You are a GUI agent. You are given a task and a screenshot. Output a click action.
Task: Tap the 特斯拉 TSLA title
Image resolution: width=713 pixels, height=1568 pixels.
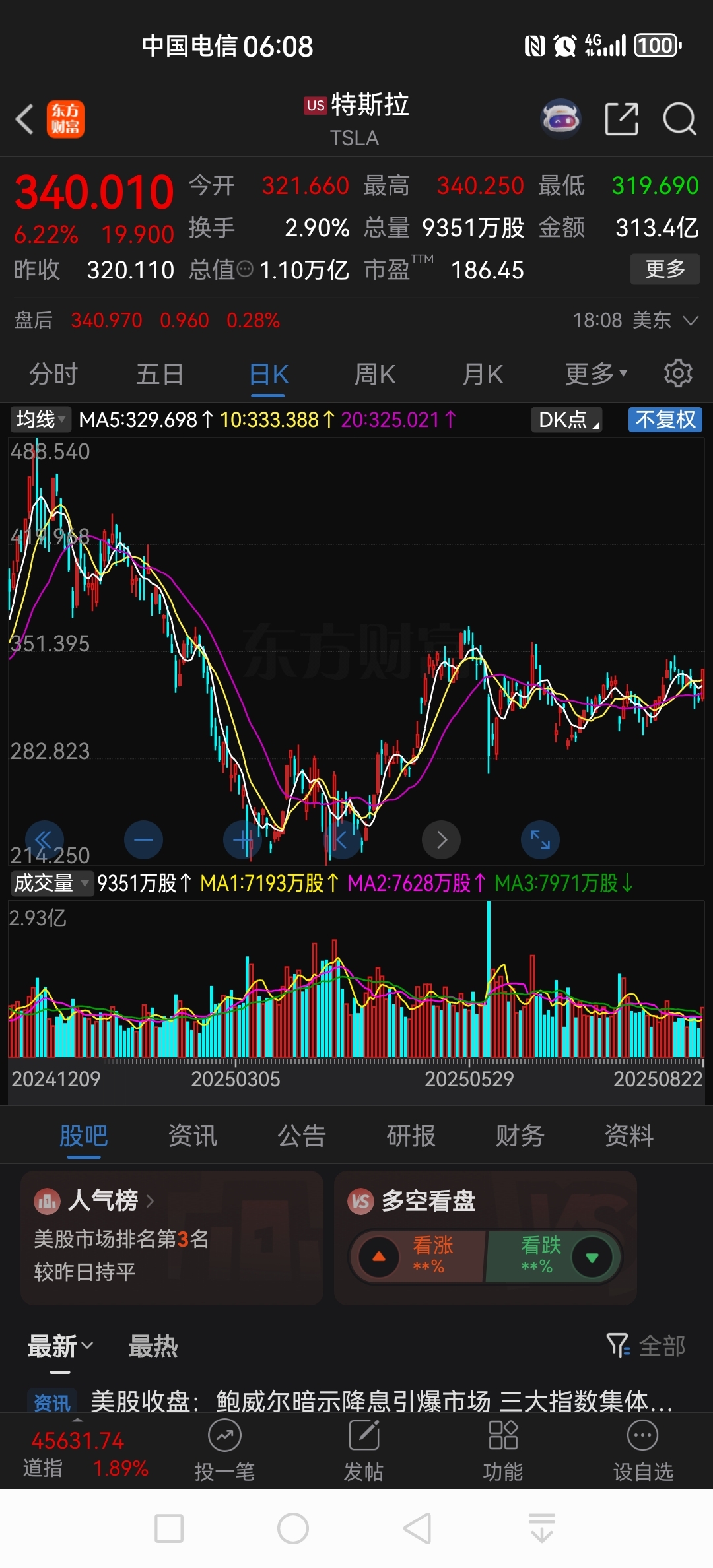(x=356, y=119)
